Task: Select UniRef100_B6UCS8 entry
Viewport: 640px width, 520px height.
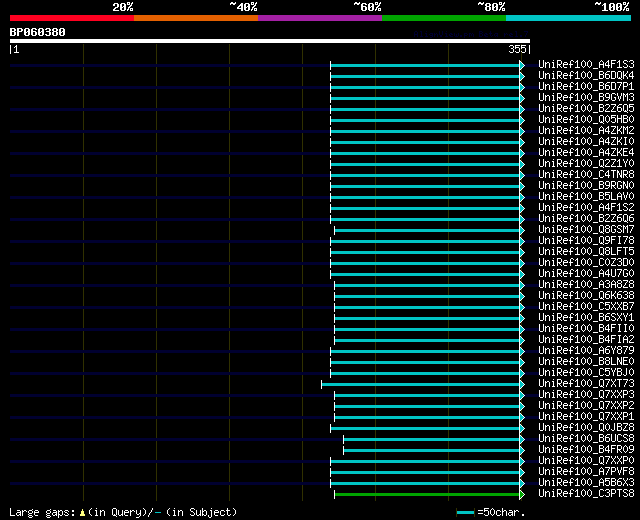Action: pos(586,439)
